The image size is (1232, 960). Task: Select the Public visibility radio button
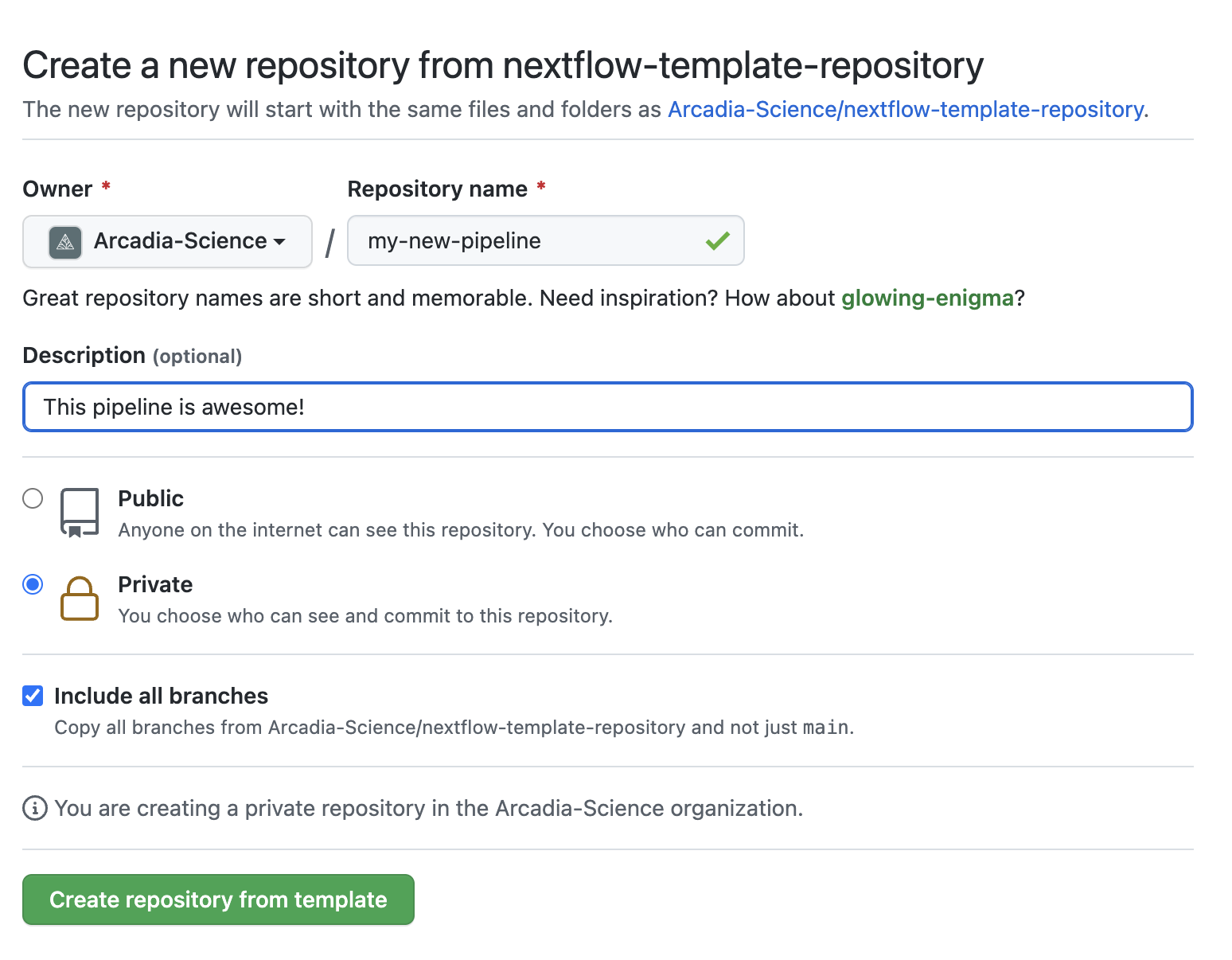33,498
